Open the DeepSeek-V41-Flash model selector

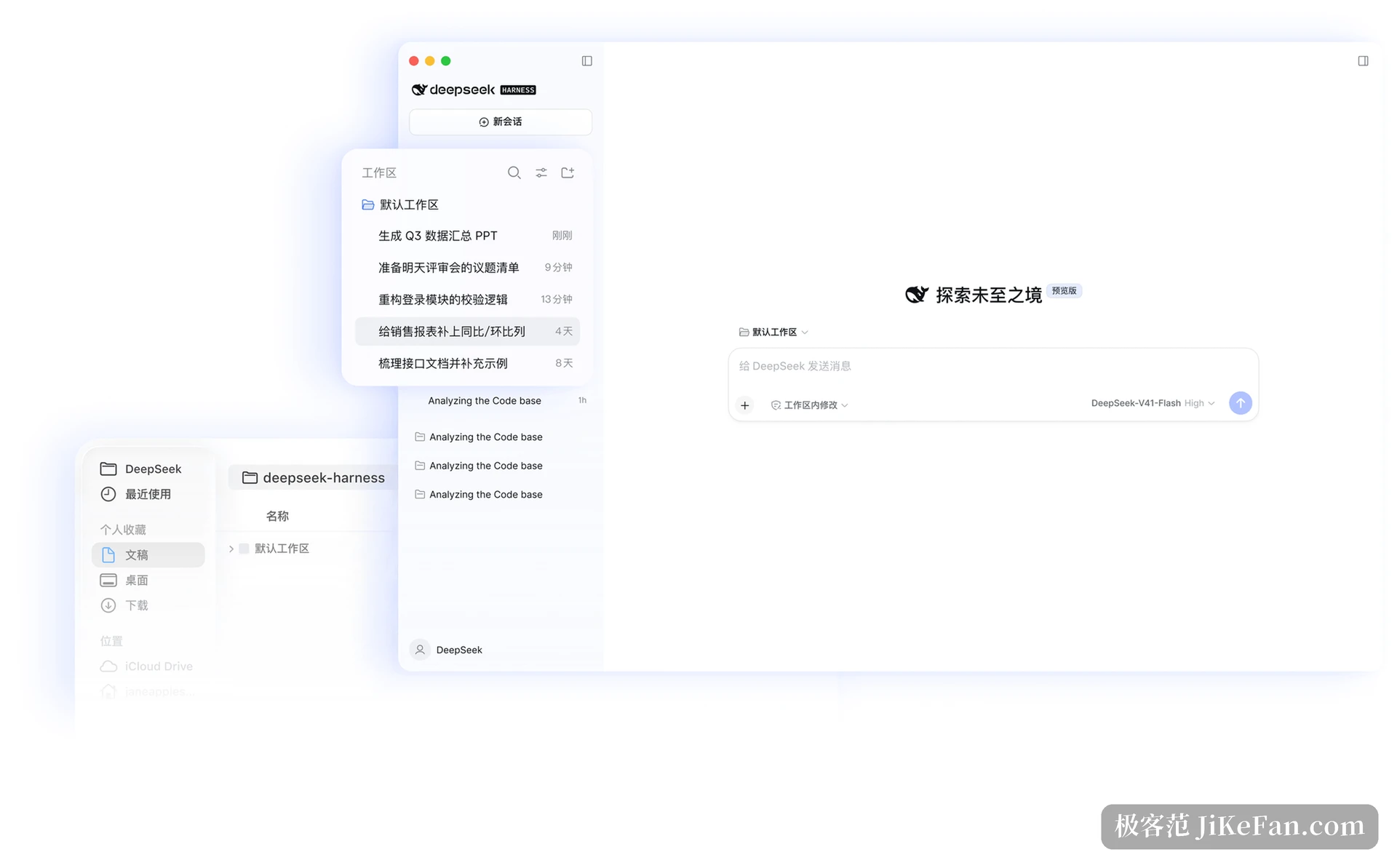(x=1153, y=403)
